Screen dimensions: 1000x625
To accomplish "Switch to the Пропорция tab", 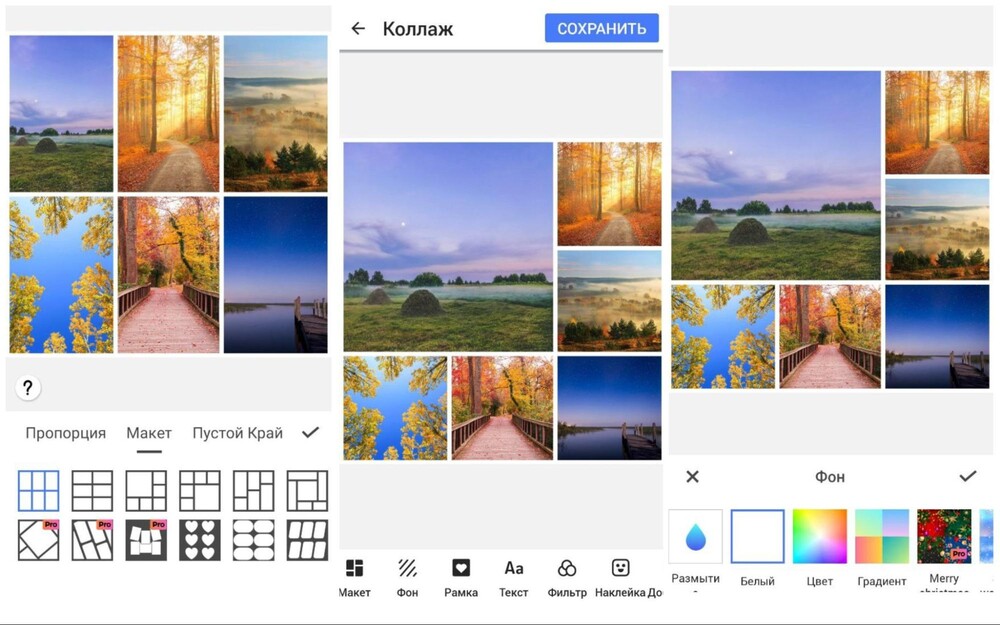I will [x=66, y=433].
